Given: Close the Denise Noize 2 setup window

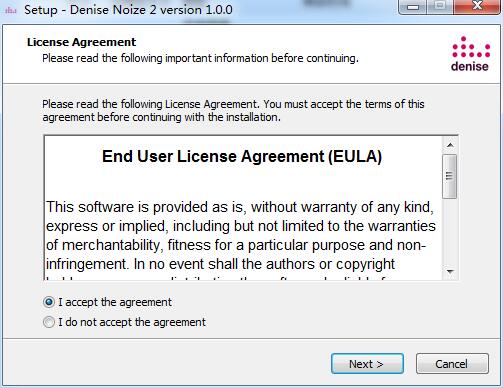Looking at the screenshot, I should [x=477, y=7].
